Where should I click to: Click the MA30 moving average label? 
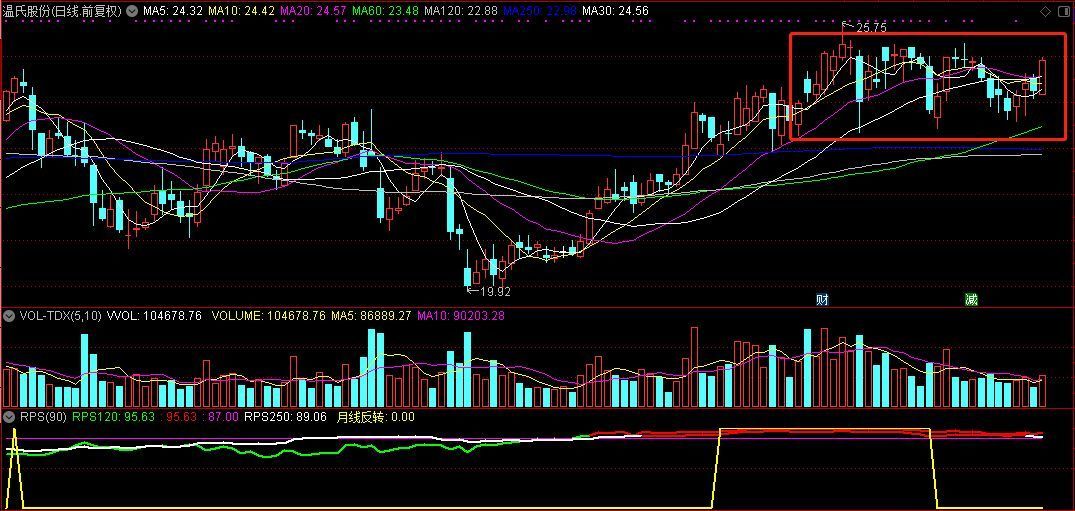[x=615, y=11]
